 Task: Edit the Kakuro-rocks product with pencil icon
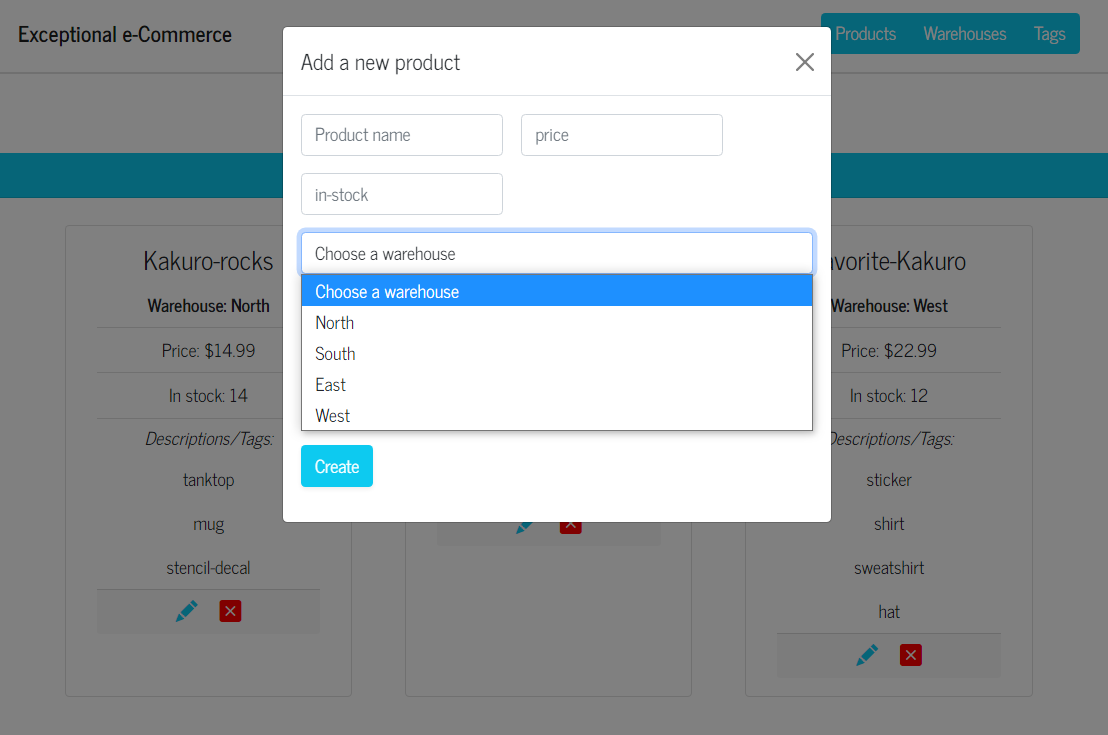(x=187, y=611)
